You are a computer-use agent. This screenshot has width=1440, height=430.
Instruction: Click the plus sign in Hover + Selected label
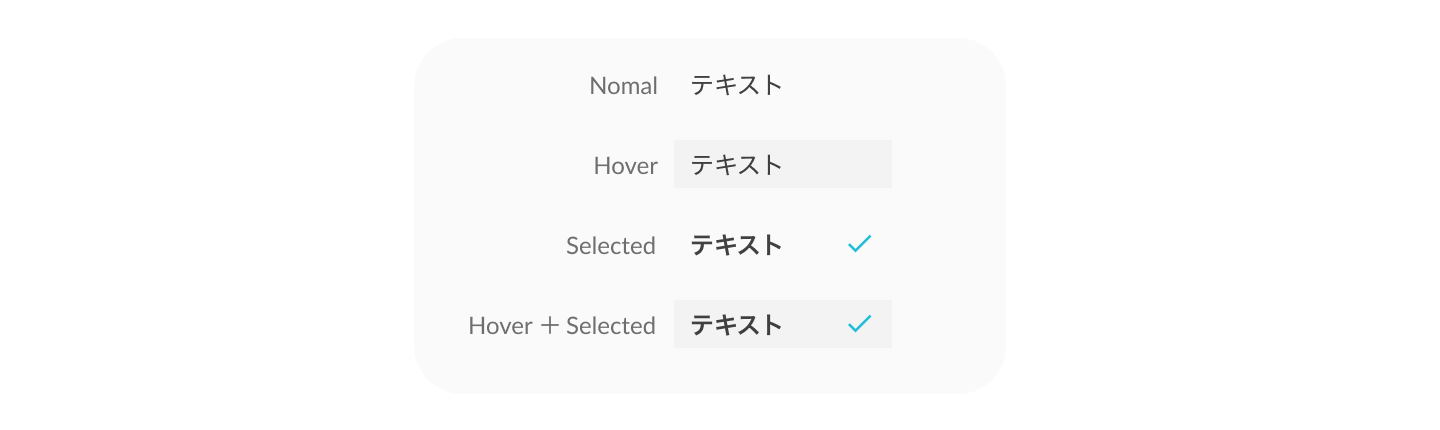pos(547,326)
